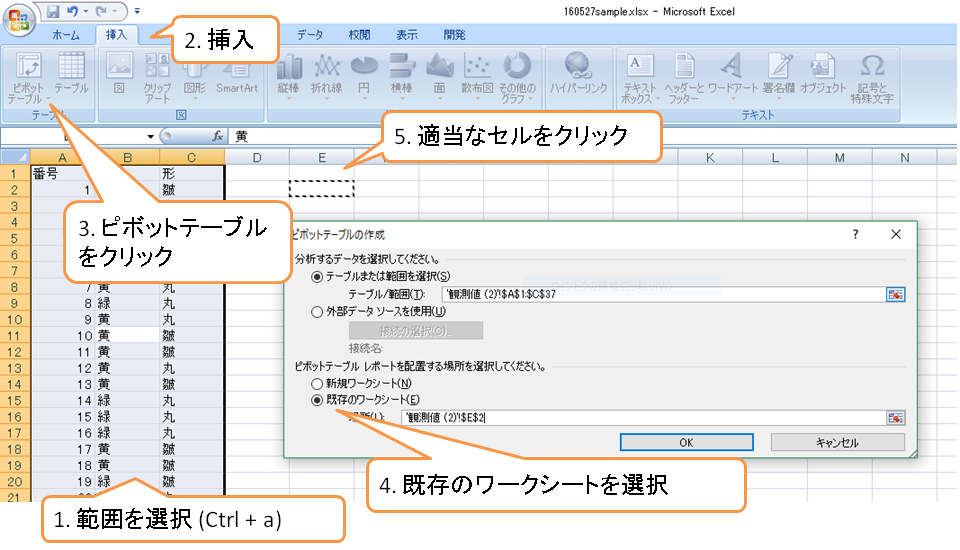960x550 pixels.
Task: Select the 'テーブルまたは範囲を選択' radio button
Action: tap(319, 276)
